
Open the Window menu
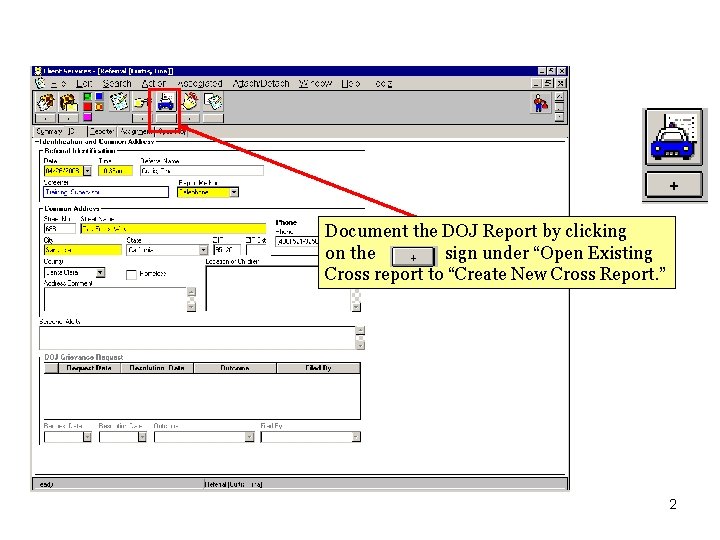click(315, 84)
